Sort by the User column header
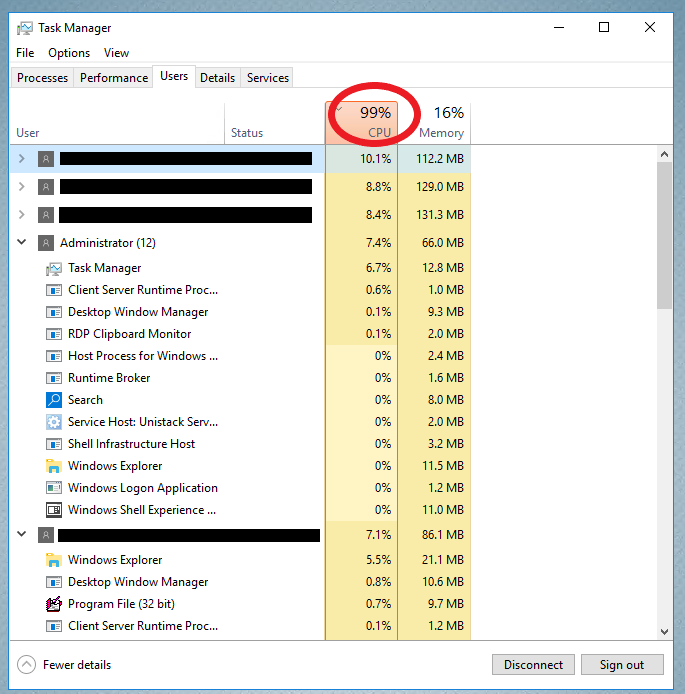685x694 pixels. [x=117, y=123]
